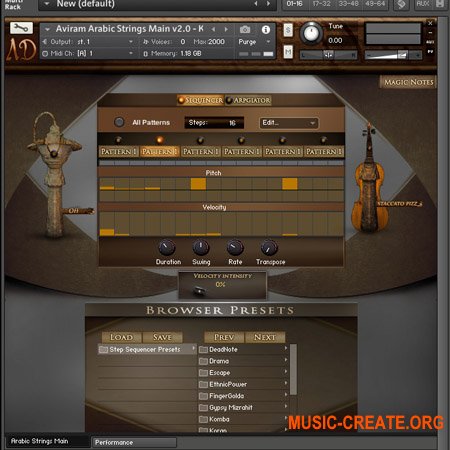Enable the Sequencer mode toggle
The height and width of the screenshot is (450, 450).
[200, 100]
